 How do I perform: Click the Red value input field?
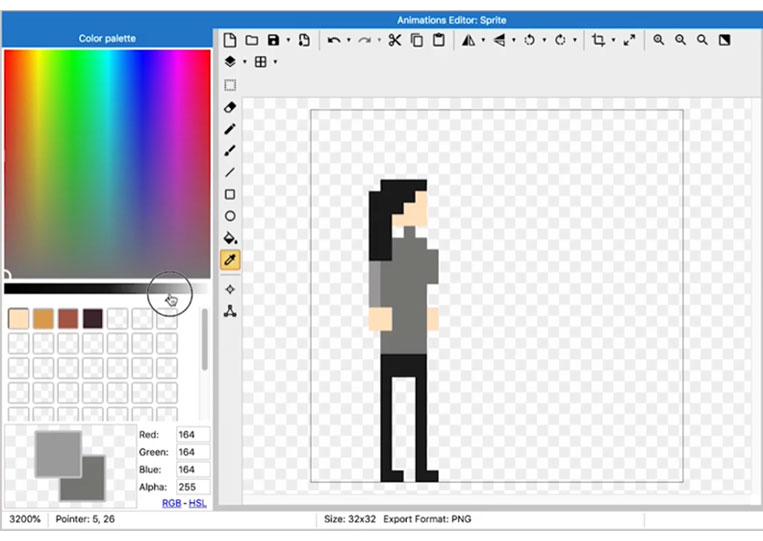tap(193, 434)
